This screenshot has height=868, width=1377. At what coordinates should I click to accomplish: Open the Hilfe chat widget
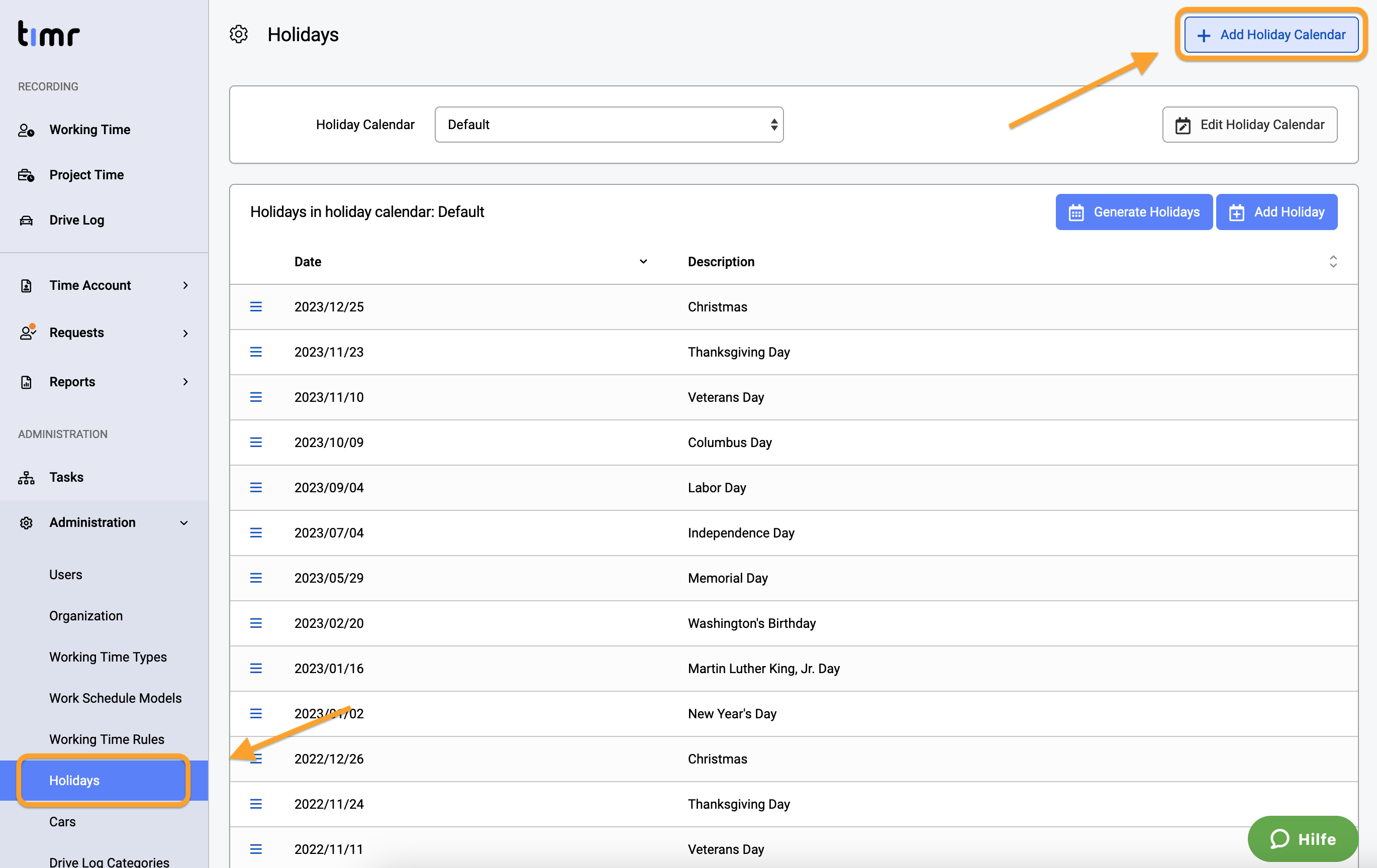(x=1302, y=838)
